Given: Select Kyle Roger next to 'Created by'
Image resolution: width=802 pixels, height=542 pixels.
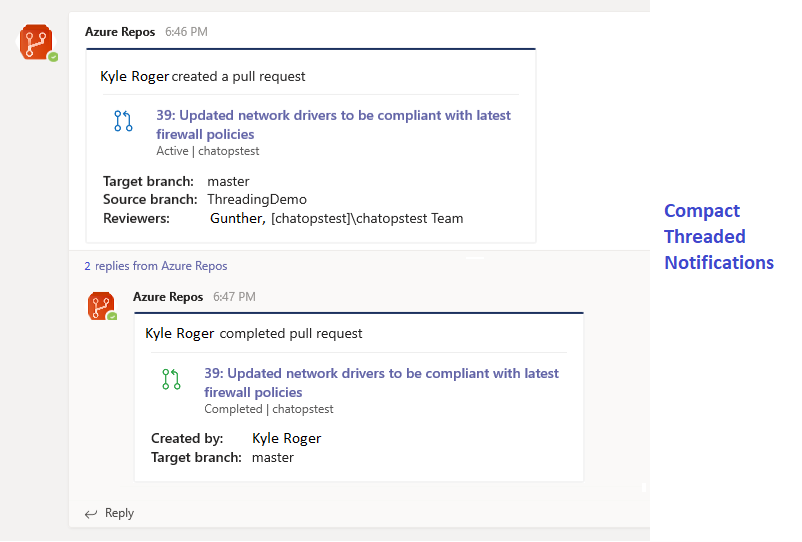Looking at the screenshot, I should point(286,438).
